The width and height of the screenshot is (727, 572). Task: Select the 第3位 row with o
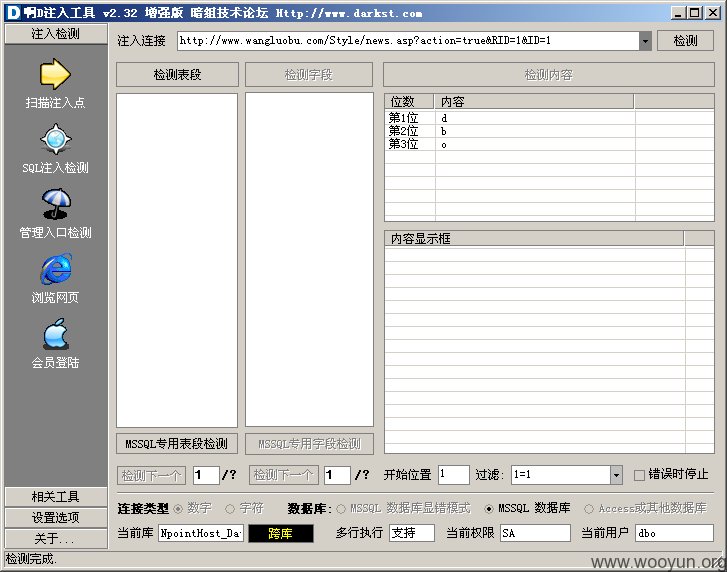point(549,144)
